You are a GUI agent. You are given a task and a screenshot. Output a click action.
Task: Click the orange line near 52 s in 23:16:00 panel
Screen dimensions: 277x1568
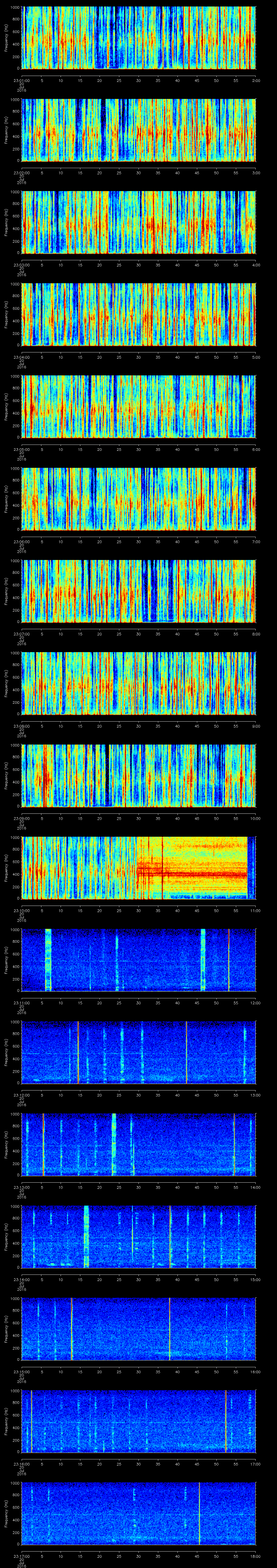225,1421
